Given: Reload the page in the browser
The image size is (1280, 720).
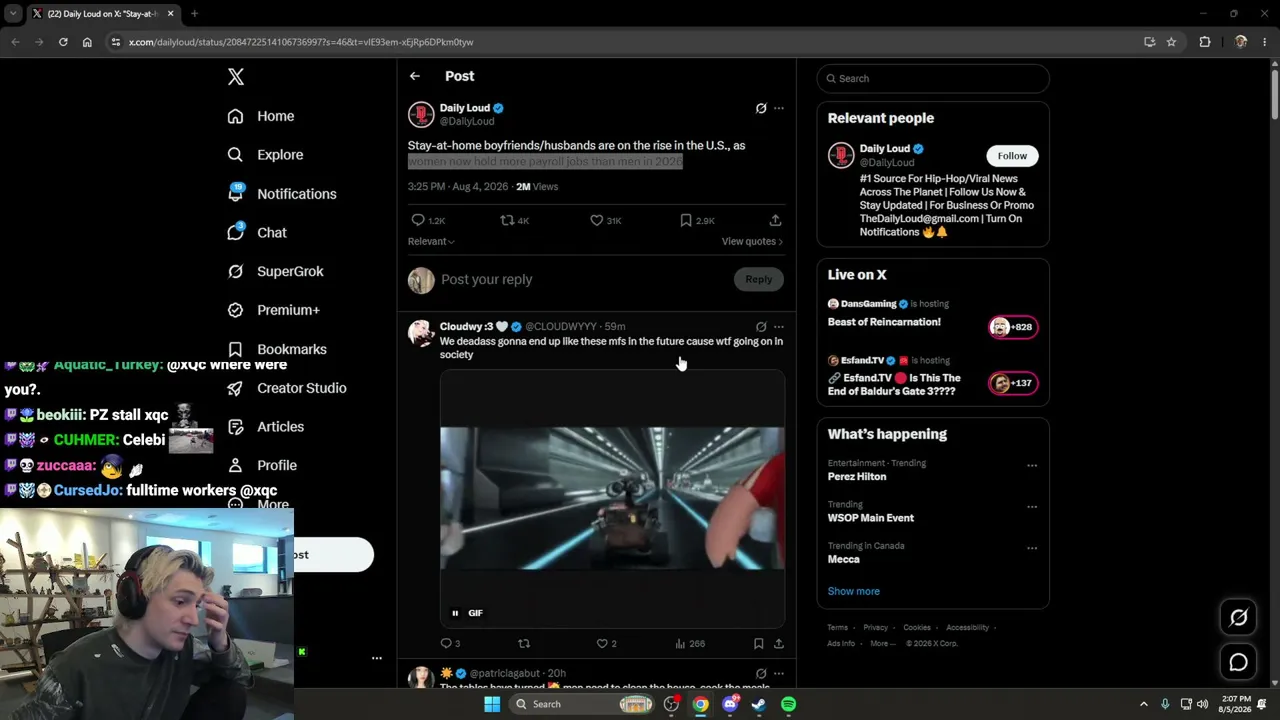Looking at the screenshot, I should [63, 42].
